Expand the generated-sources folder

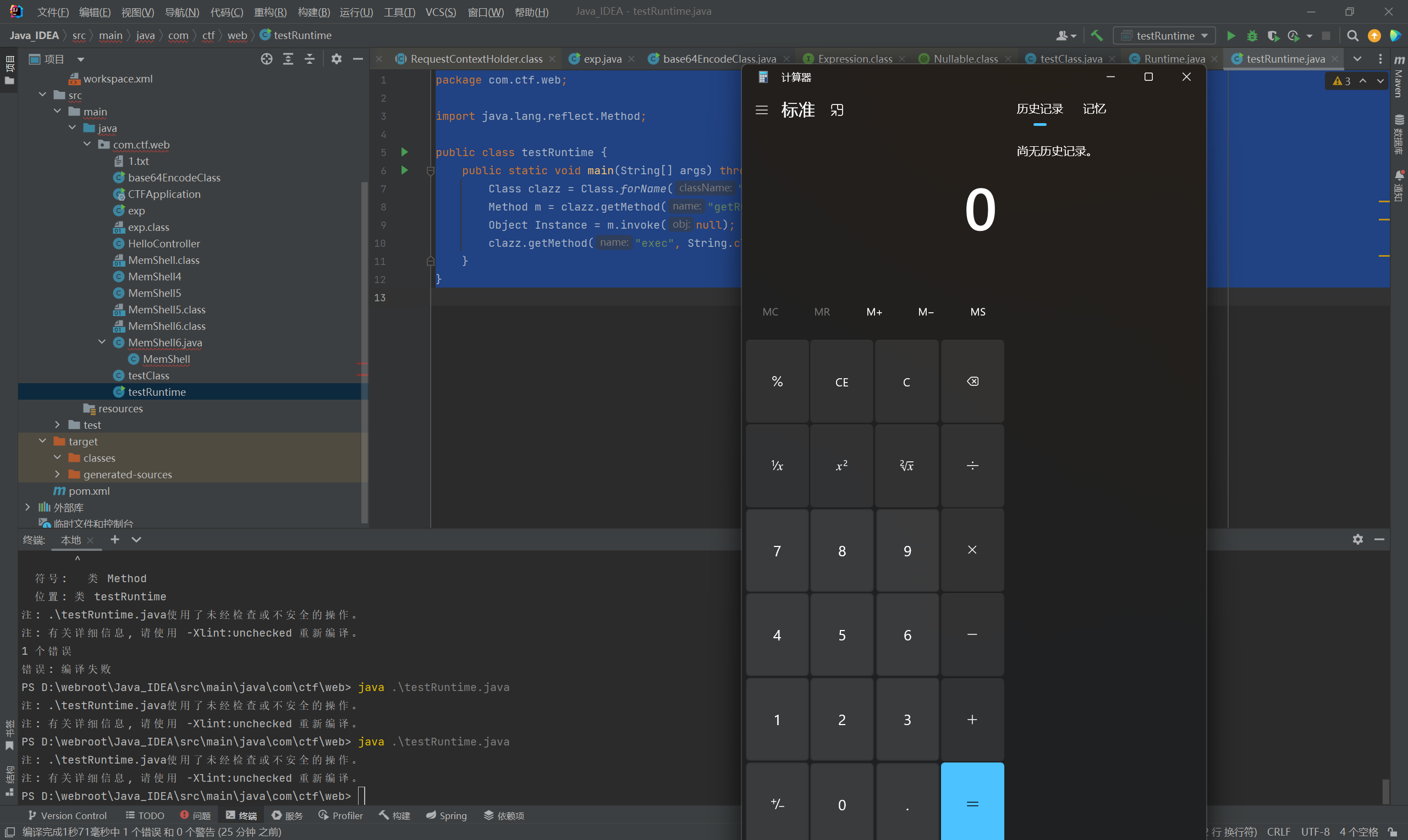coord(57,474)
